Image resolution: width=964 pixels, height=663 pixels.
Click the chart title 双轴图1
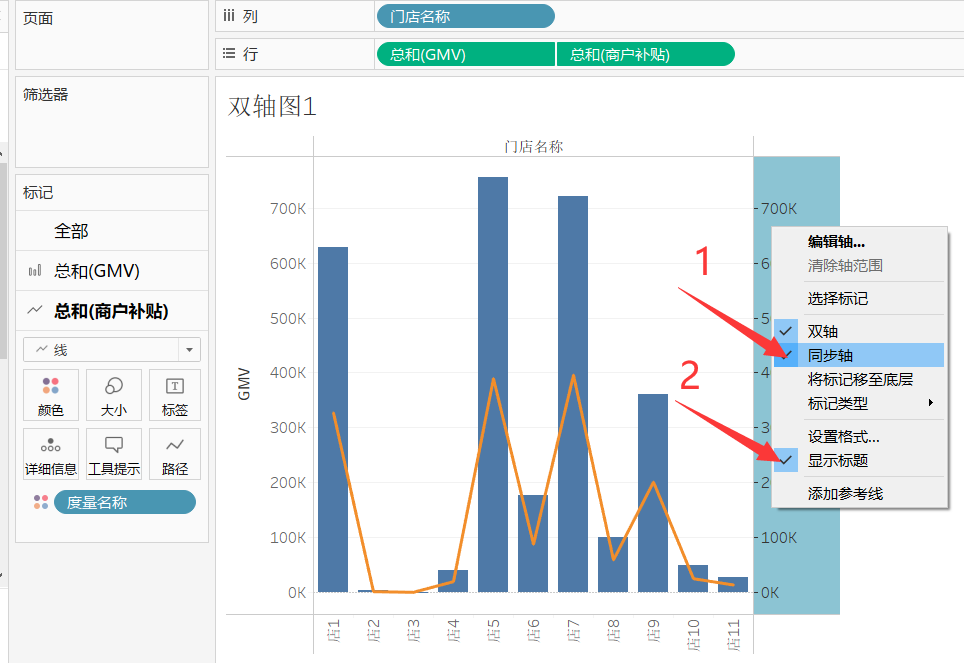(272, 106)
